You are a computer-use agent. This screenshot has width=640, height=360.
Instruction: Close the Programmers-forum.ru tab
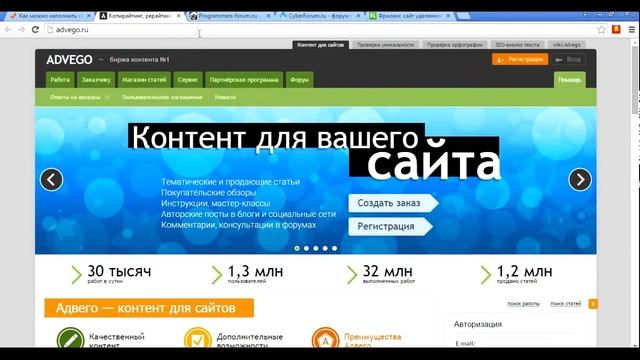pos(268,16)
